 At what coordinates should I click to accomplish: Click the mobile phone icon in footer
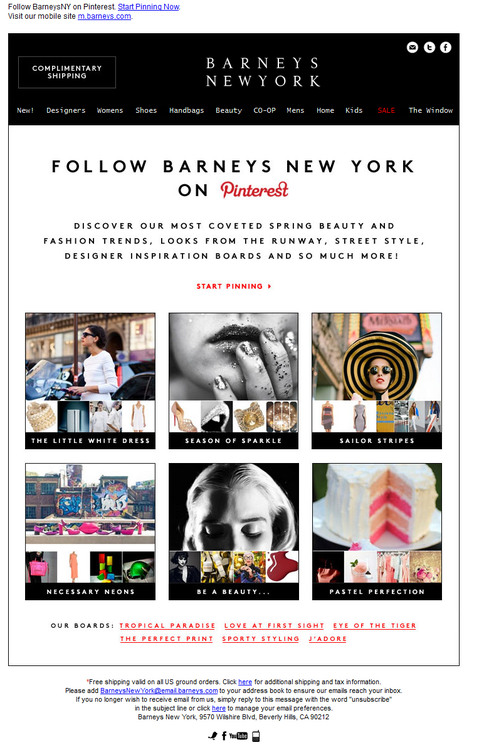click(x=256, y=736)
